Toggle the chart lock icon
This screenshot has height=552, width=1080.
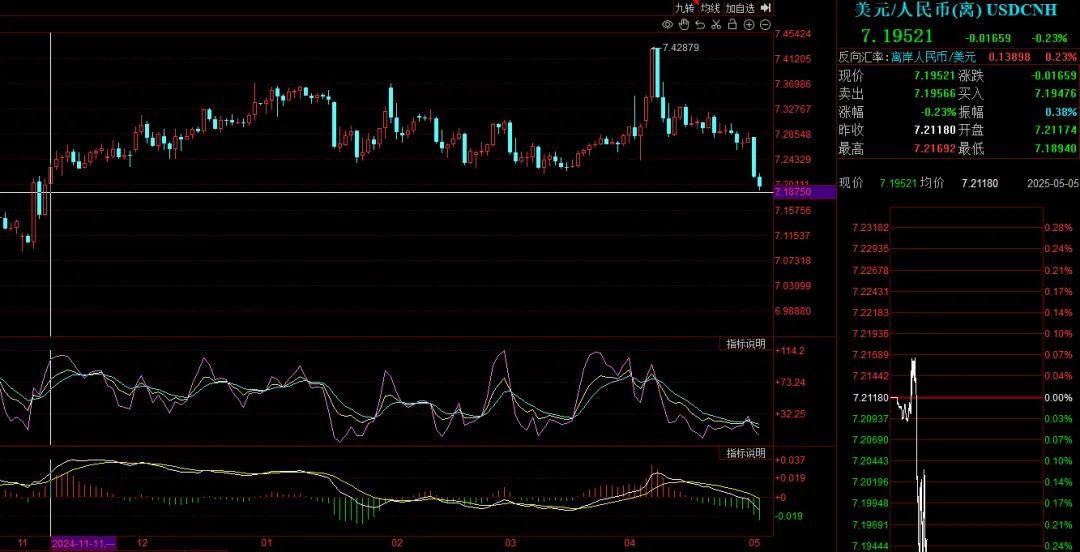(732, 24)
